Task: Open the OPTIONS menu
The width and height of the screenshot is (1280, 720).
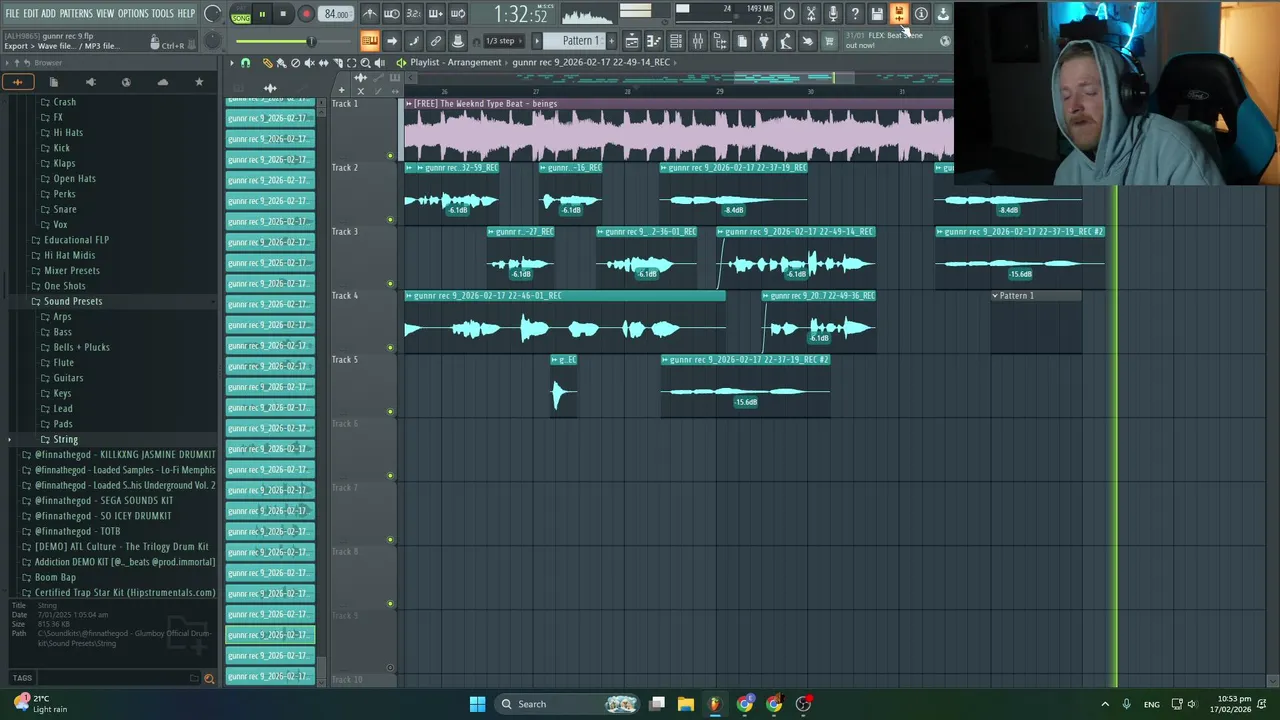Action: (133, 14)
